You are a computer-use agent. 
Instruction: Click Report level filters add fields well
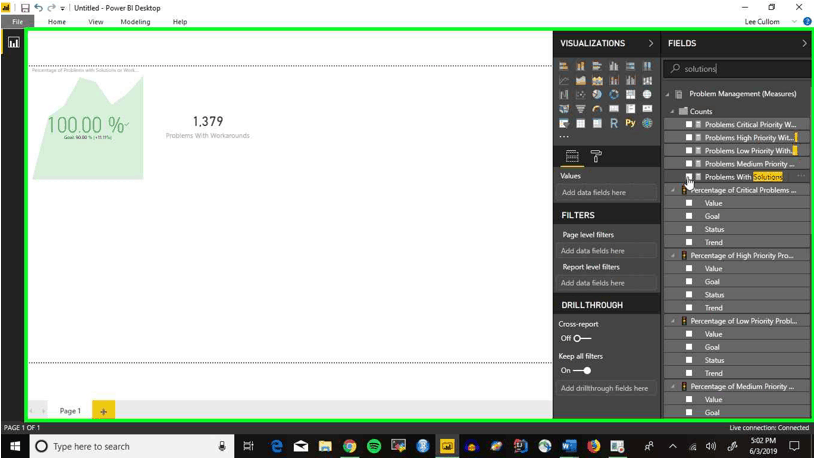click(x=606, y=283)
